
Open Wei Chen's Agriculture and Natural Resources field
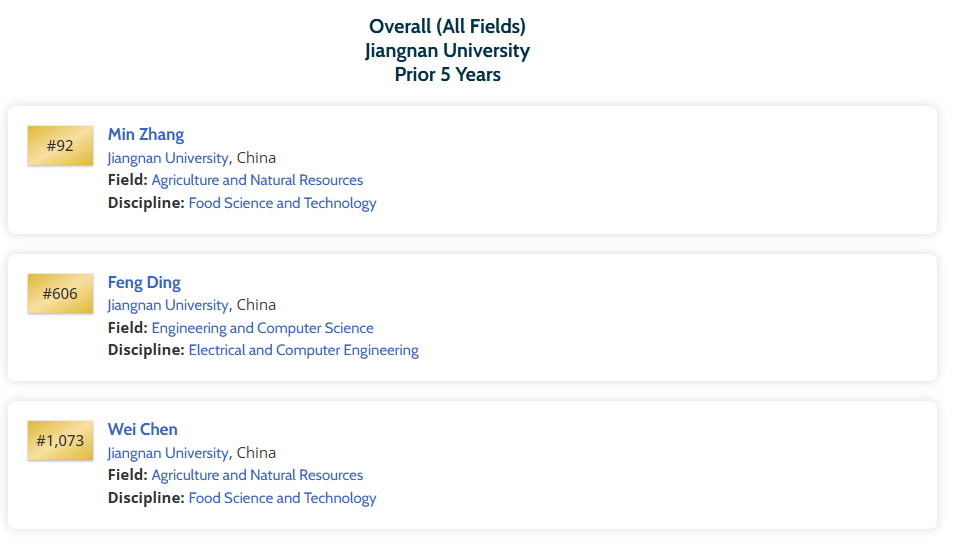tap(257, 475)
